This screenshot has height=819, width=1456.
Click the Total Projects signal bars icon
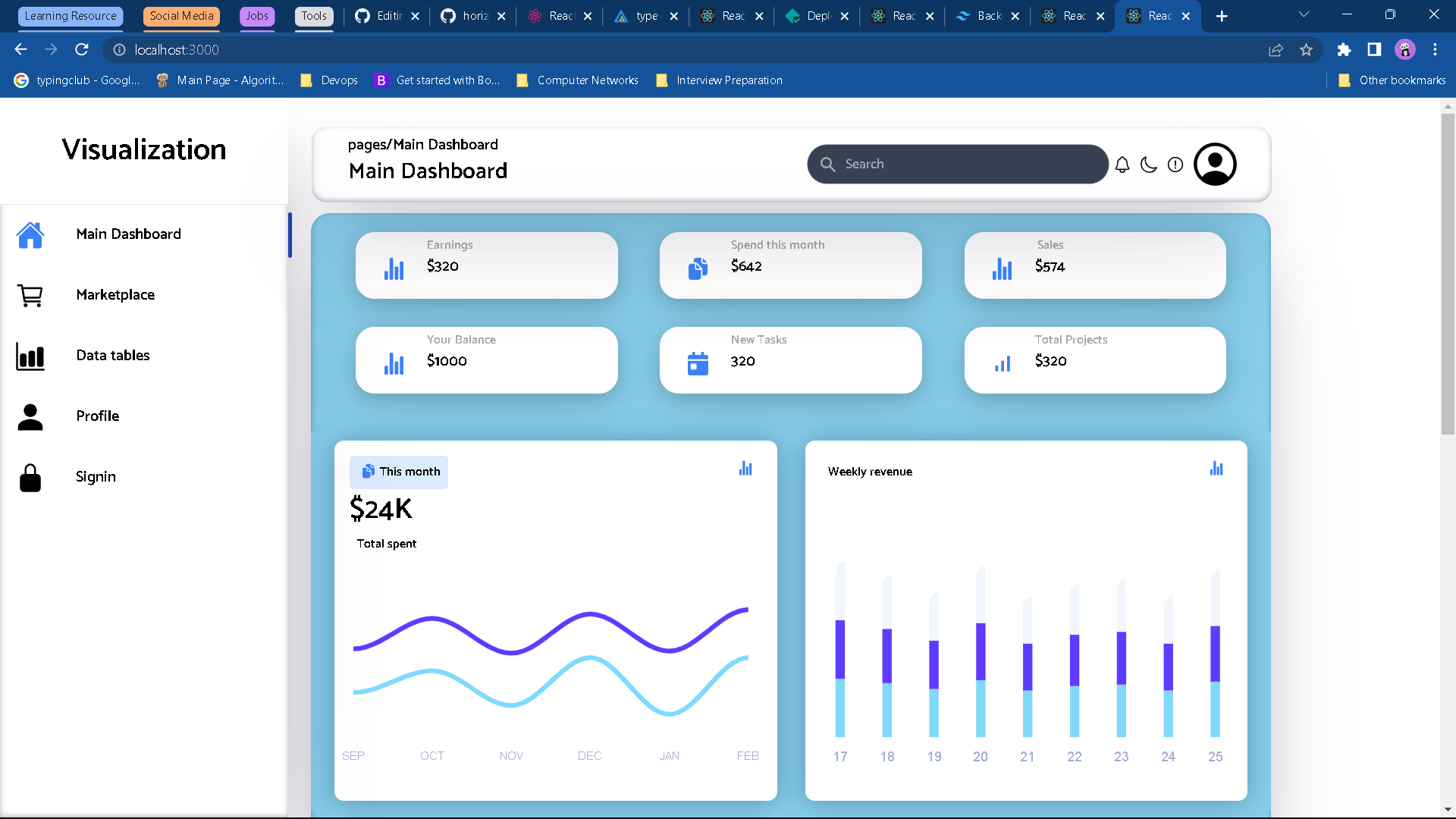[x=1003, y=363]
